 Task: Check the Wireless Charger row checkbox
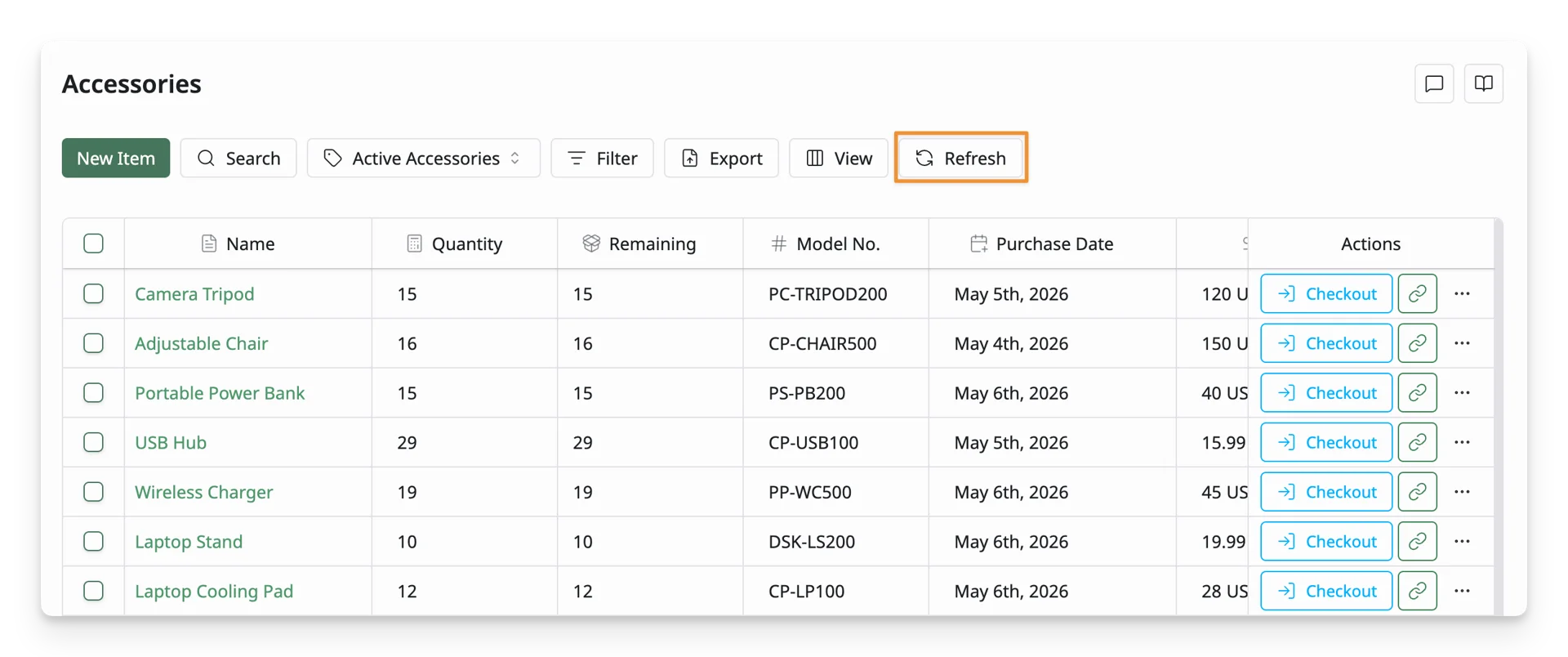pos(93,492)
